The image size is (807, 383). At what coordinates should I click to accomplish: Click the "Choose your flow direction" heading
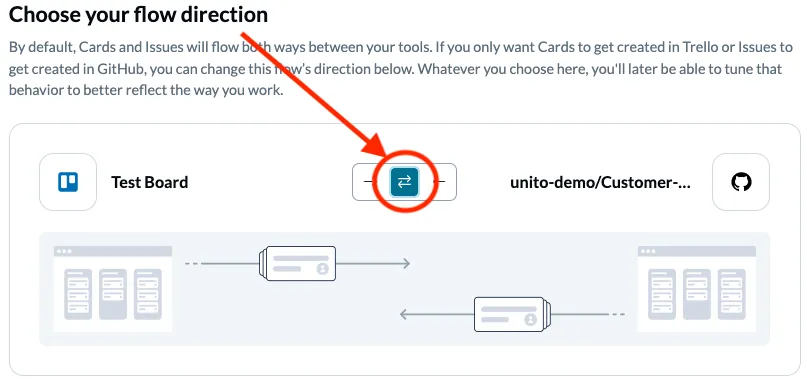pyautogui.click(x=138, y=14)
